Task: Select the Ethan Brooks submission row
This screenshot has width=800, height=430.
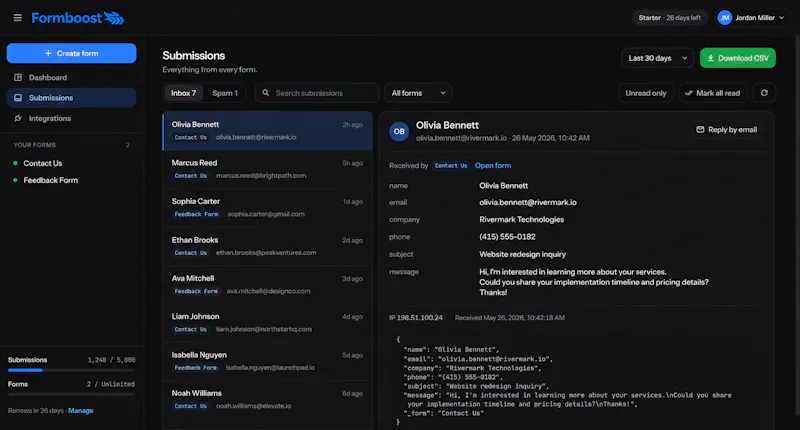Action: (267, 246)
